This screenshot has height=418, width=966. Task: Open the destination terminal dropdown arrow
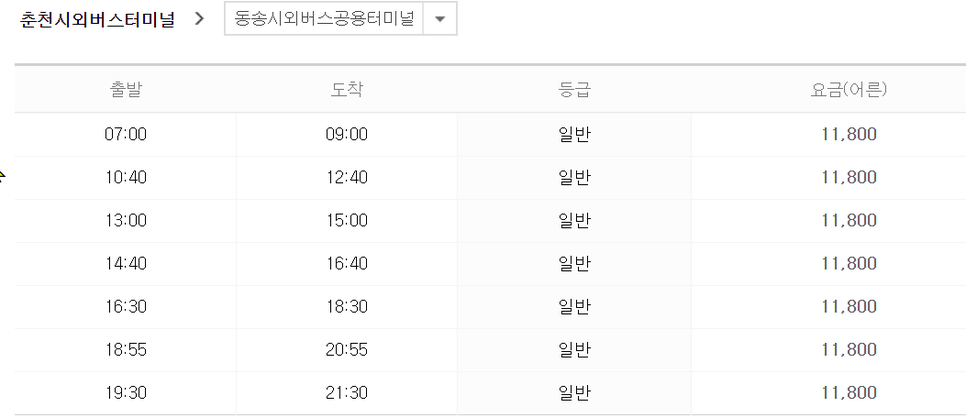[440, 19]
